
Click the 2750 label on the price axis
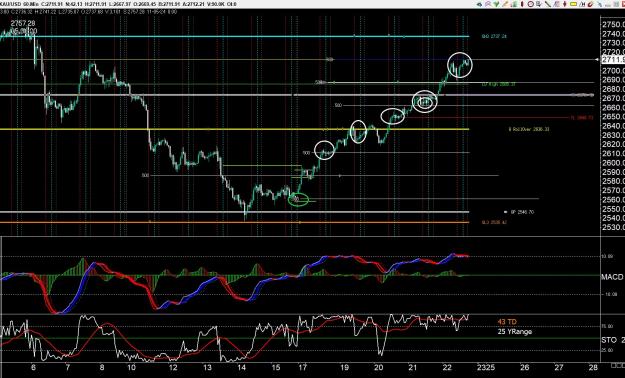click(613, 24)
